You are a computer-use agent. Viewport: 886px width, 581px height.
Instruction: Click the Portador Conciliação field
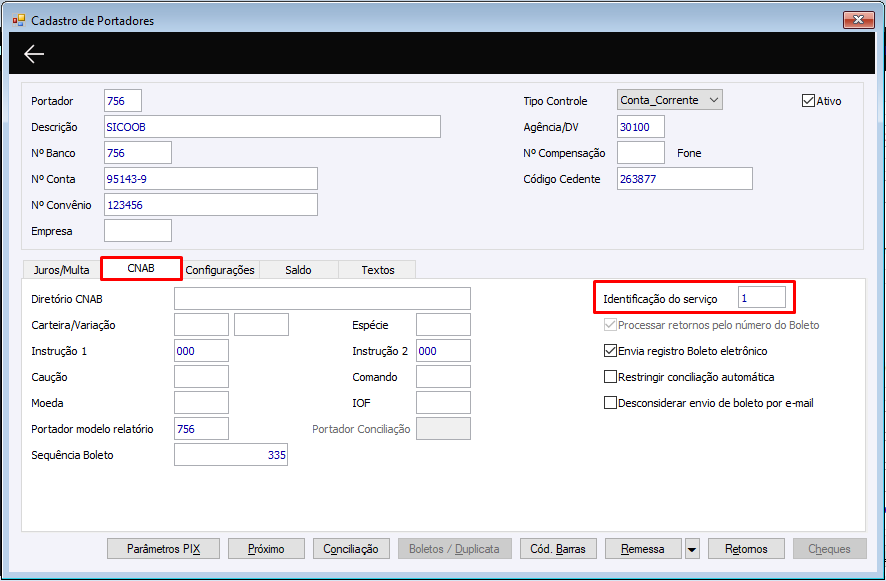444,428
